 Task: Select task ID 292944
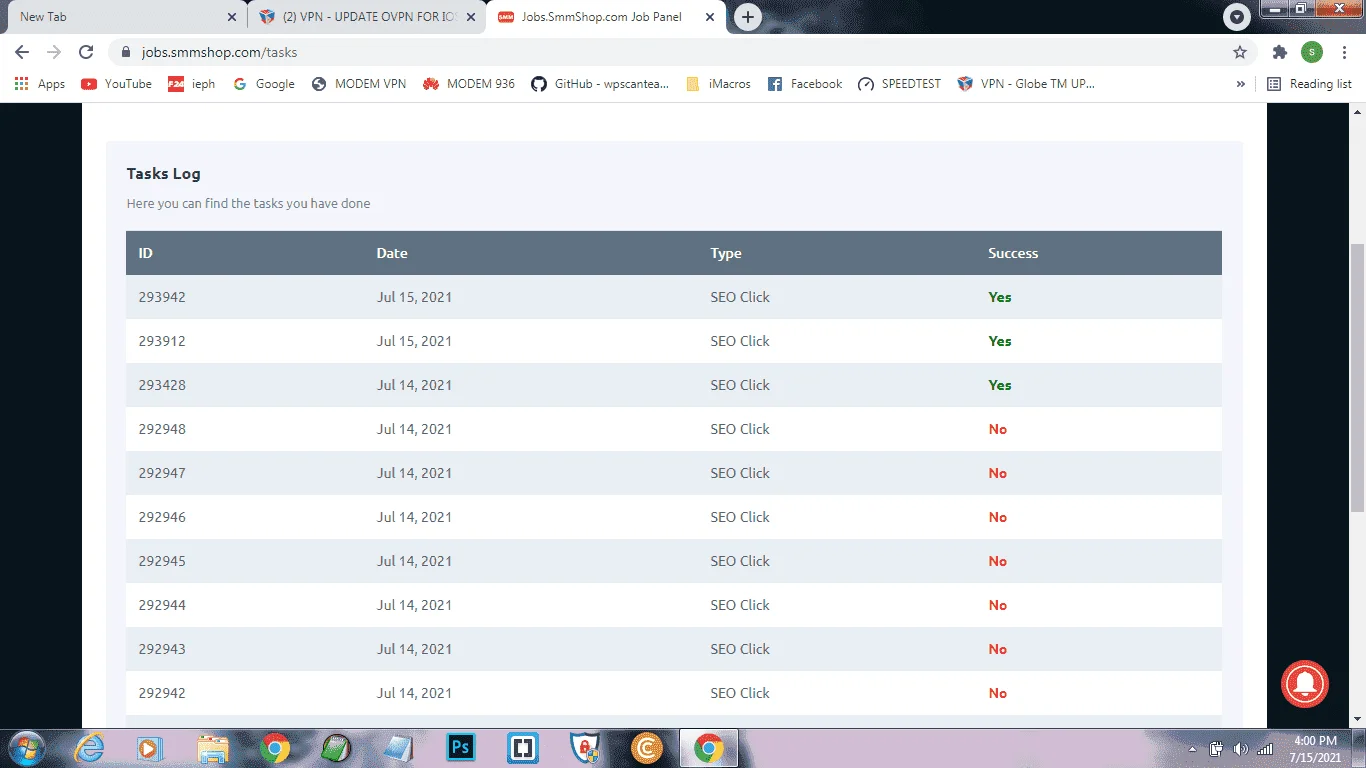coord(162,605)
